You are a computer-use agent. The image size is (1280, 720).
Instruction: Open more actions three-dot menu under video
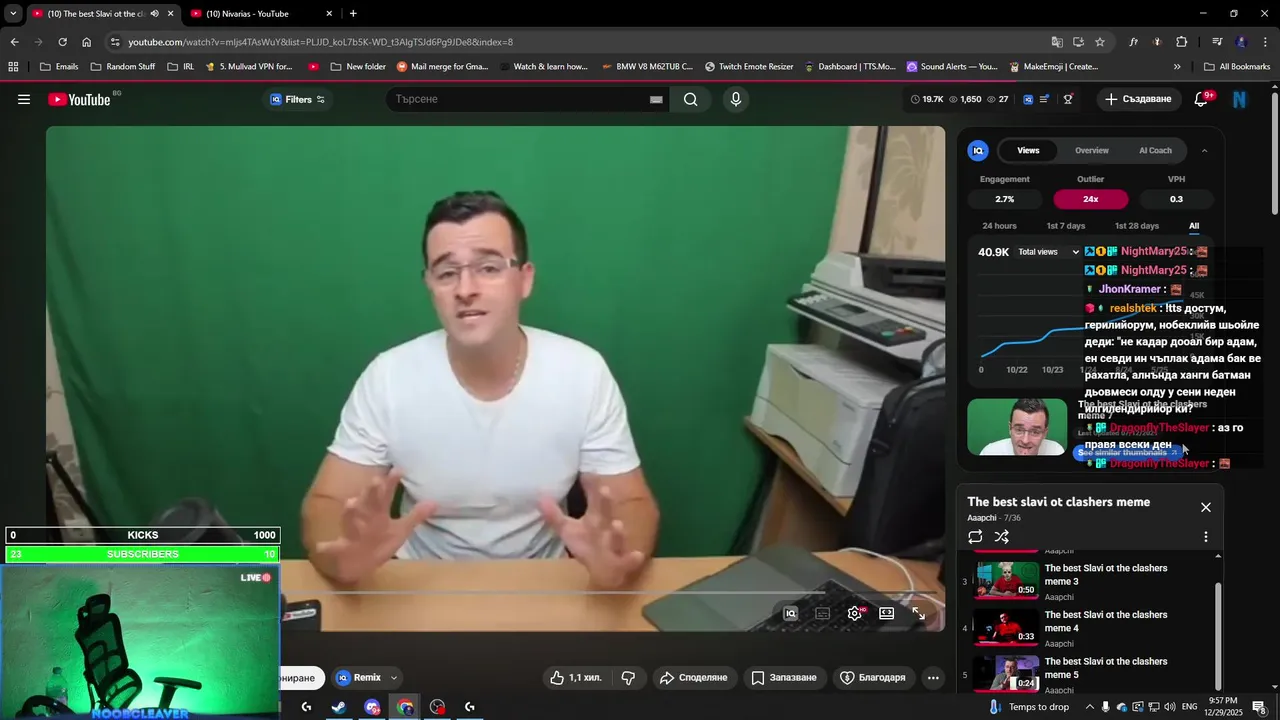[933, 678]
